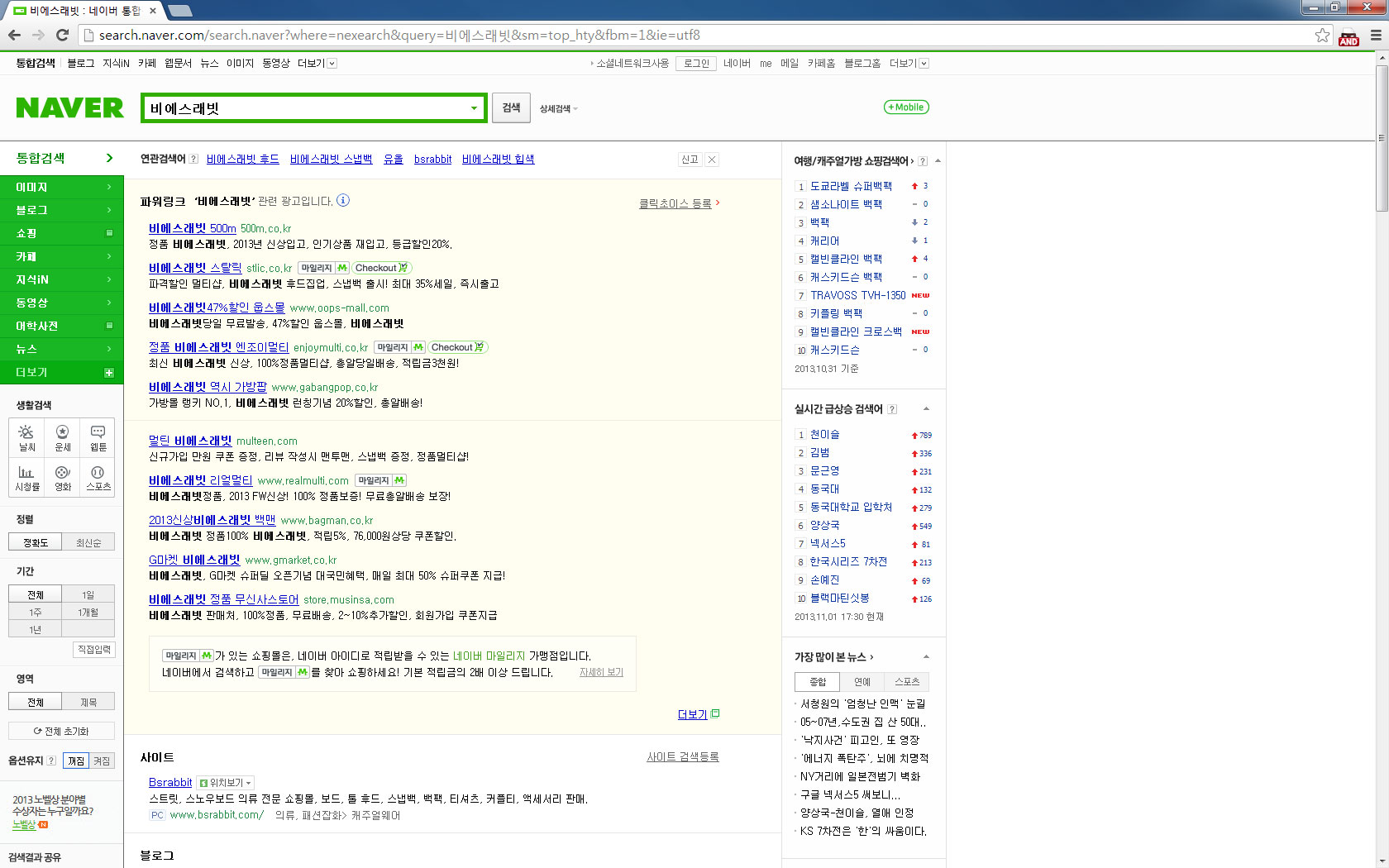Viewport: 1389px width, 868px height.
Task: Click 전체 초기화 reset button
Action: (61, 731)
